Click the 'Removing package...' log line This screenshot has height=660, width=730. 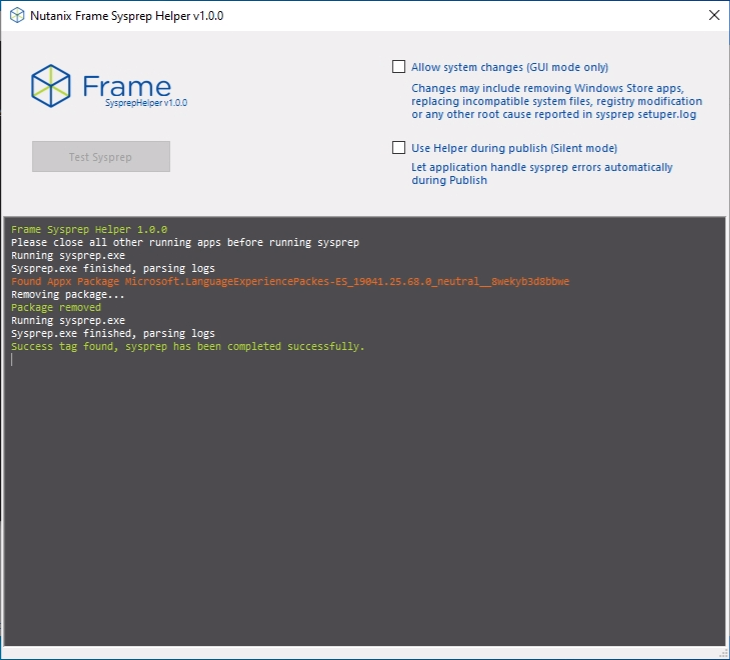click(68, 295)
